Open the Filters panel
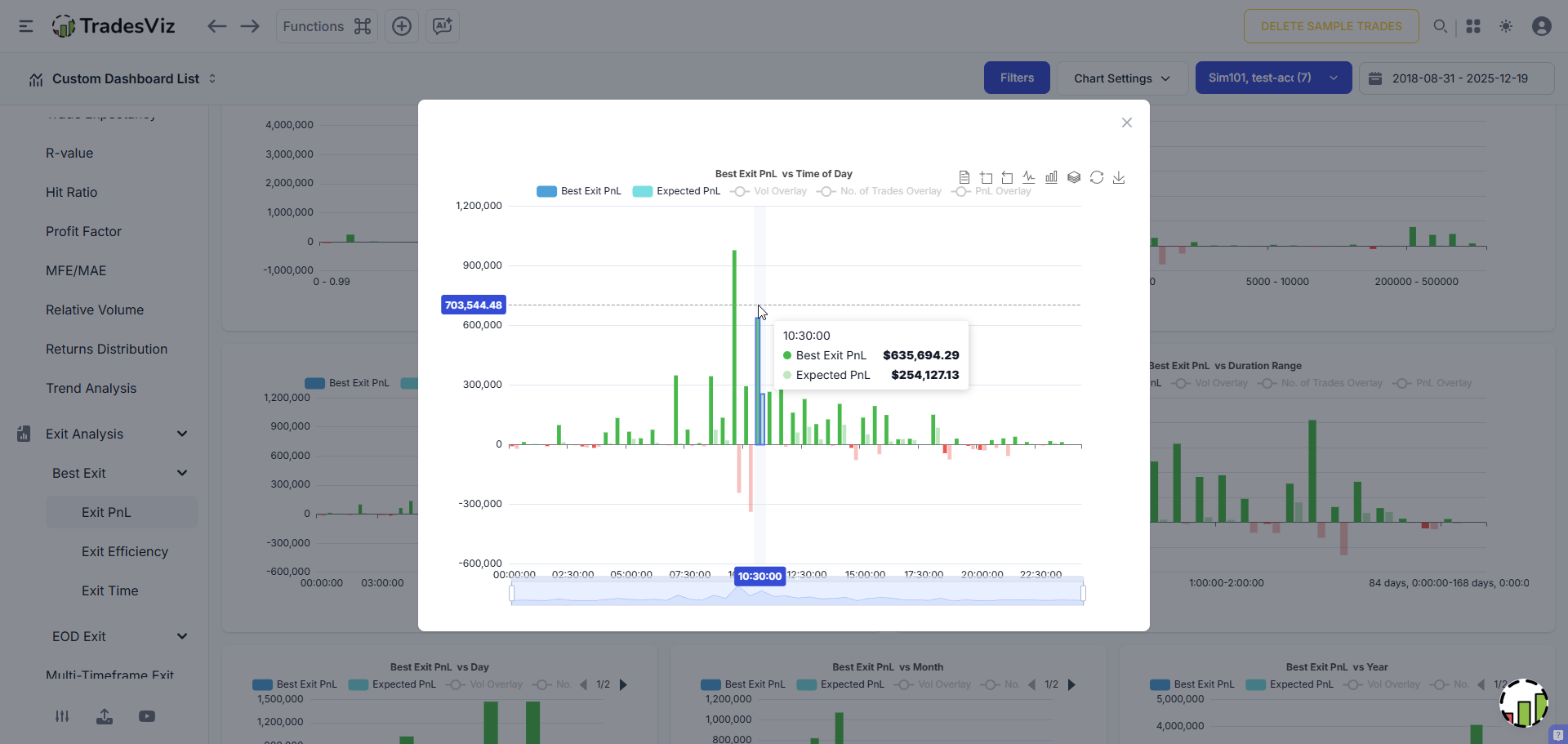This screenshot has height=744, width=1568. click(x=1016, y=78)
